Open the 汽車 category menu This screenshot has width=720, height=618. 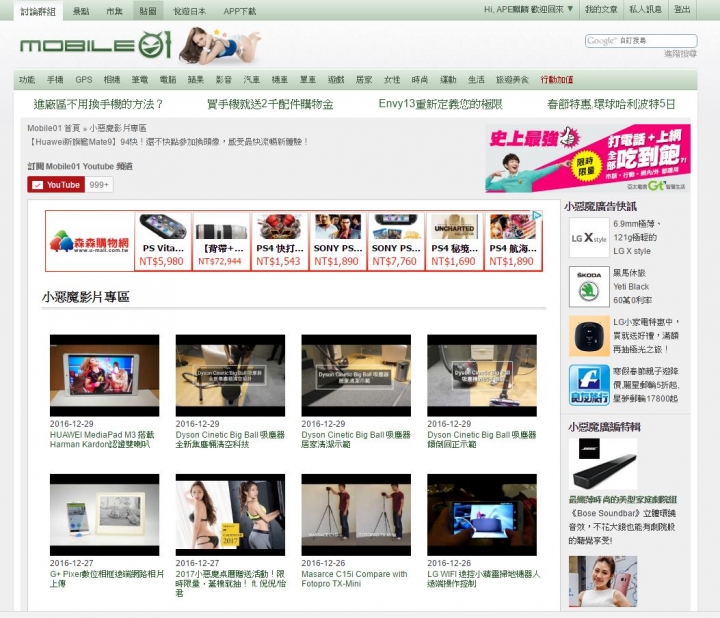(x=252, y=80)
